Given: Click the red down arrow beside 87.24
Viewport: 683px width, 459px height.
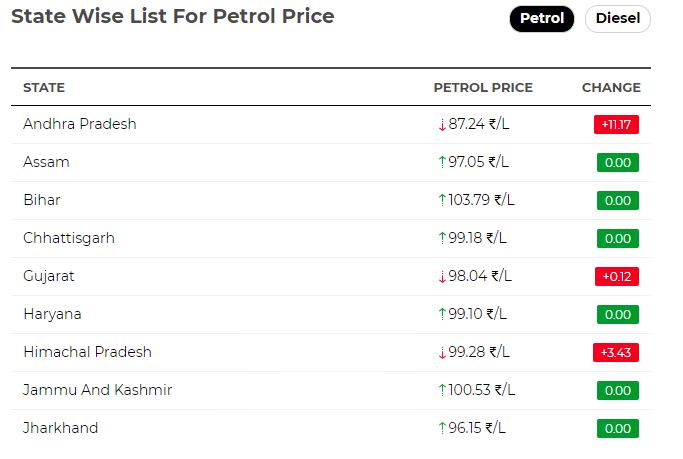Looking at the screenshot, I should [442, 125].
